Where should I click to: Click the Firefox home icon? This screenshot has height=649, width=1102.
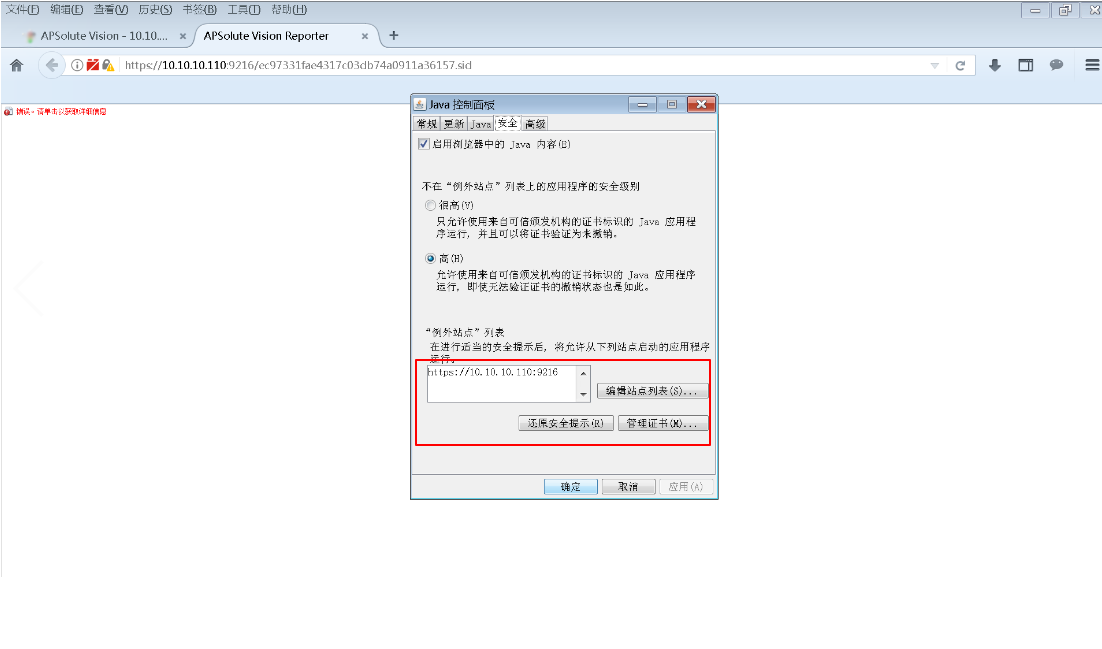pyautogui.click(x=16, y=66)
